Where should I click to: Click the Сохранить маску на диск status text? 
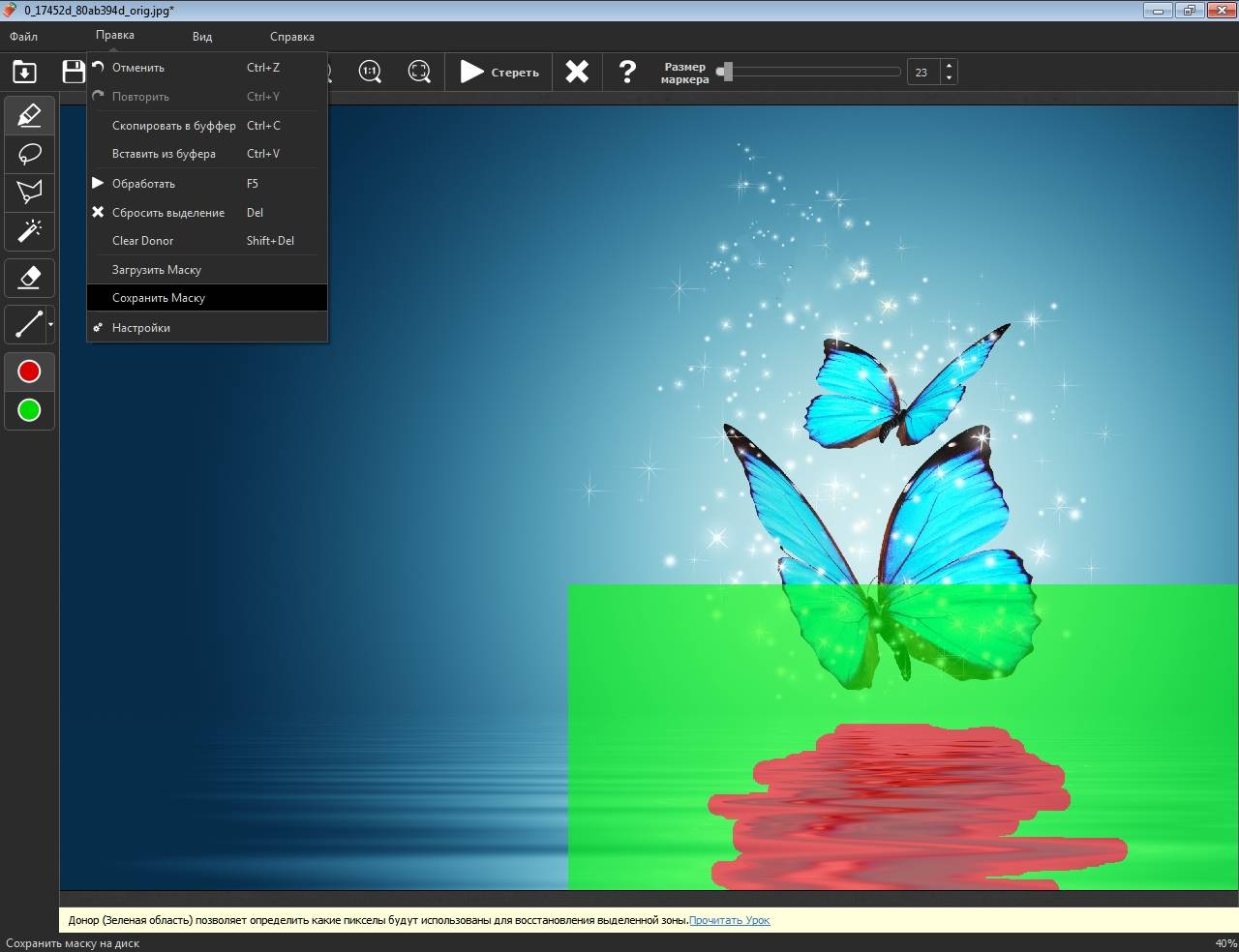click(x=73, y=943)
